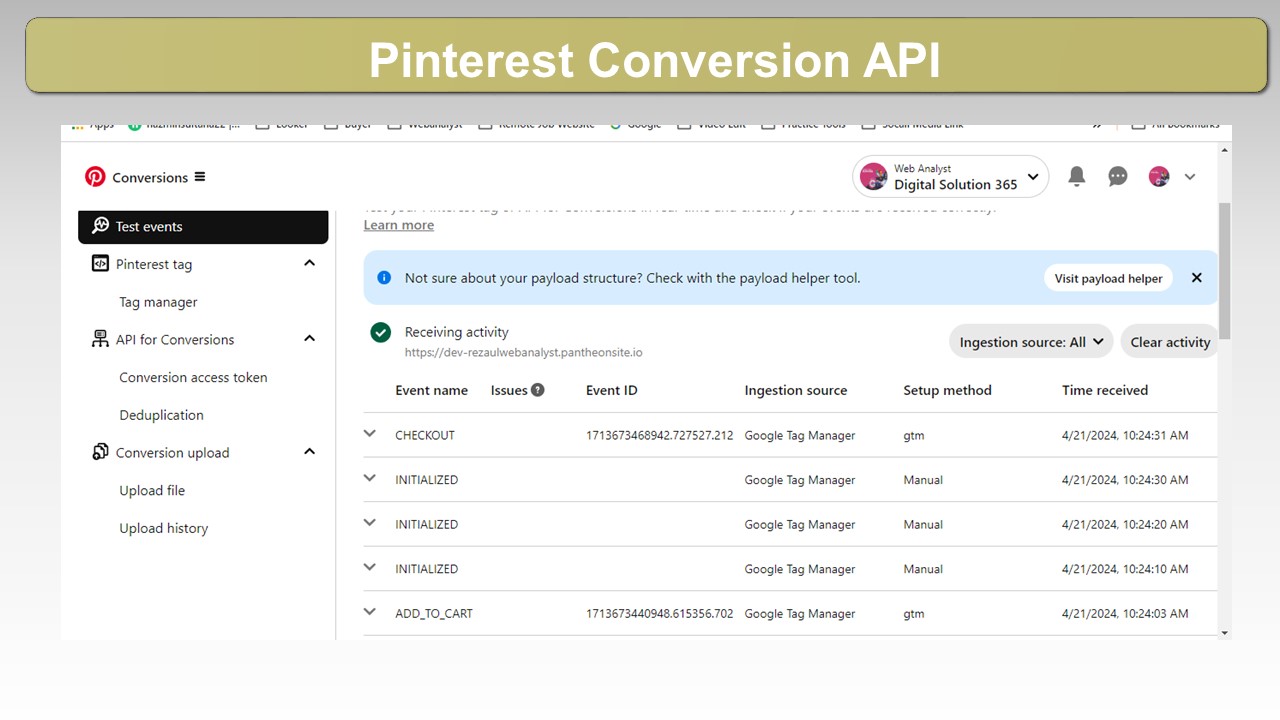This screenshot has width=1280, height=720.
Task: Click the scrollbar up arrow
Action: pyautogui.click(x=1225, y=150)
